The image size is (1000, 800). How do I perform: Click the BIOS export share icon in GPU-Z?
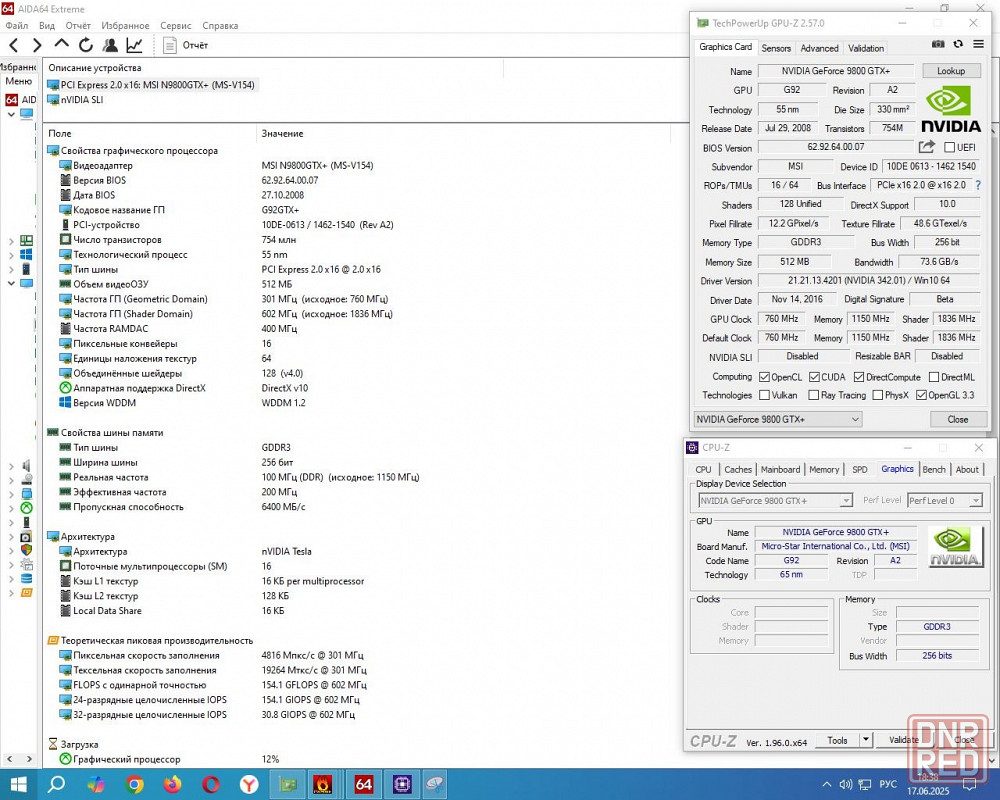tap(927, 147)
